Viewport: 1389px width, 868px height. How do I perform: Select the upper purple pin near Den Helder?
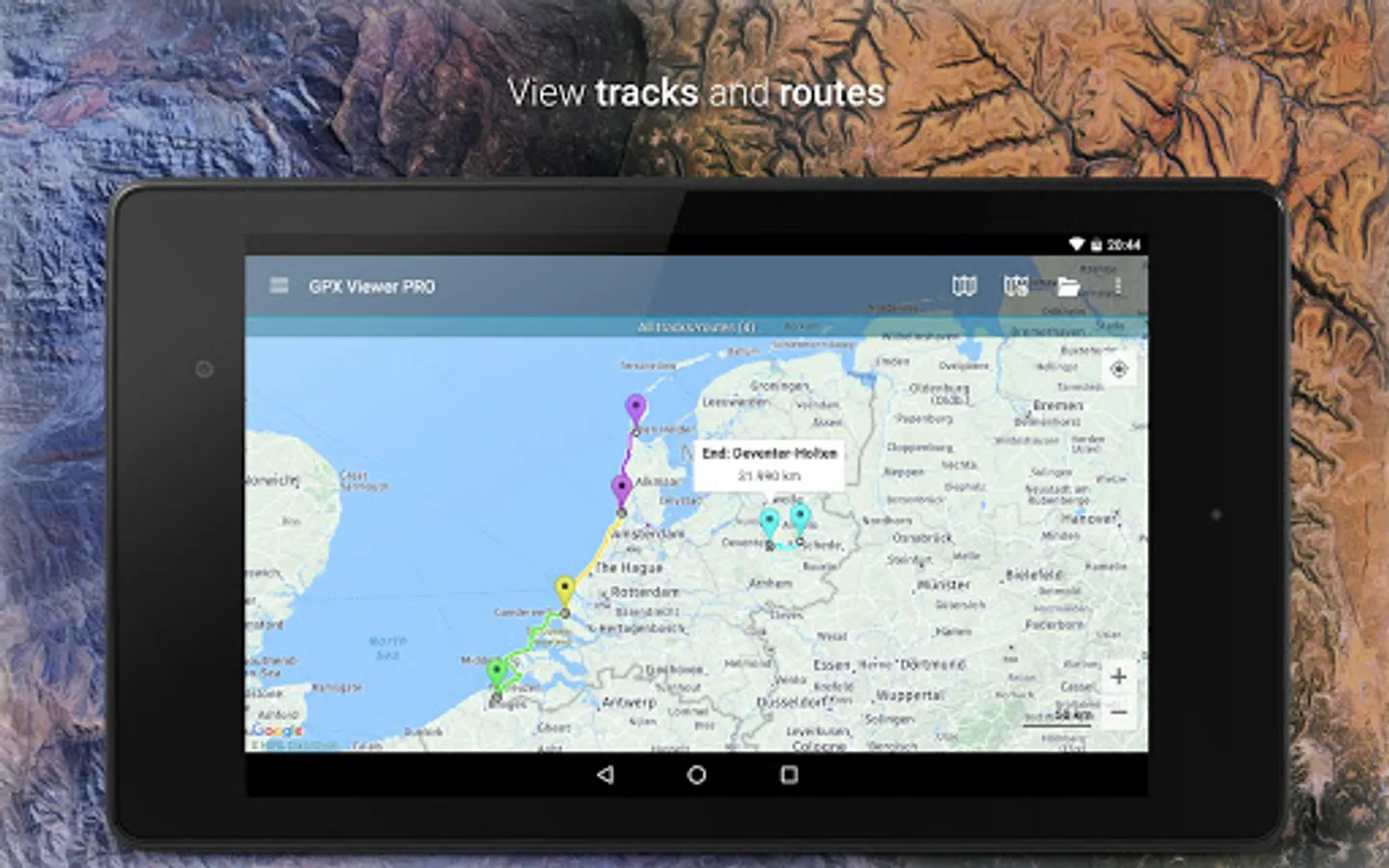[635, 409]
